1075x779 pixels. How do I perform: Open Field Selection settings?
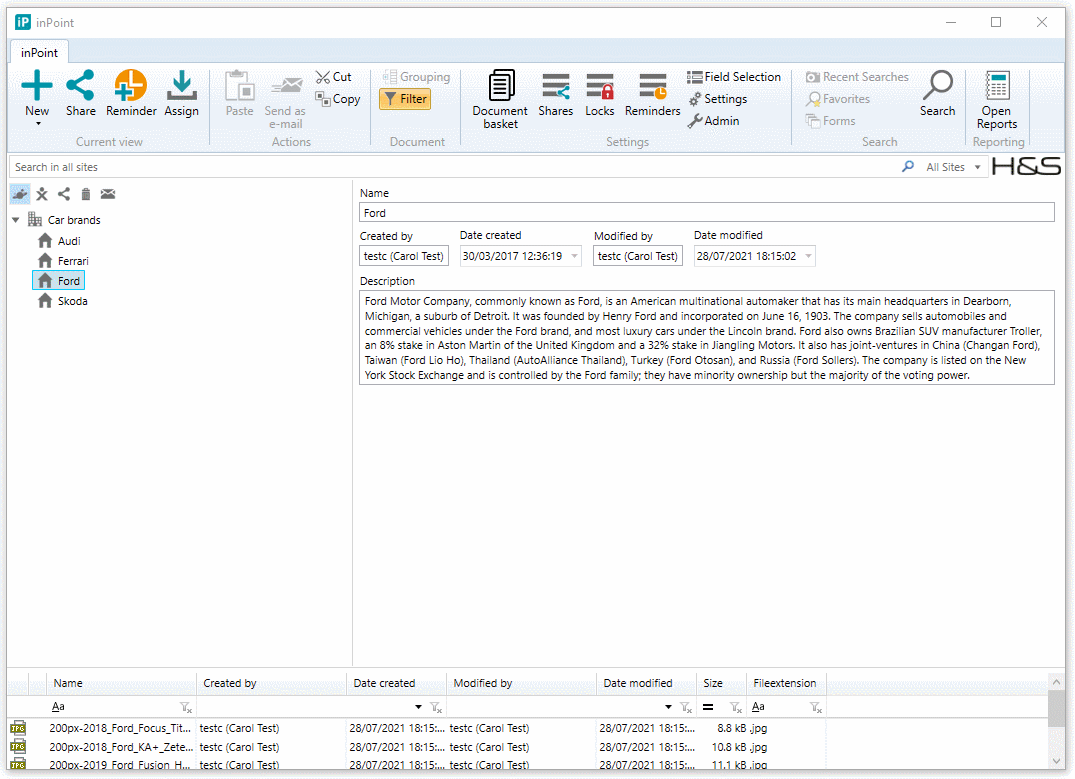(734, 77)
